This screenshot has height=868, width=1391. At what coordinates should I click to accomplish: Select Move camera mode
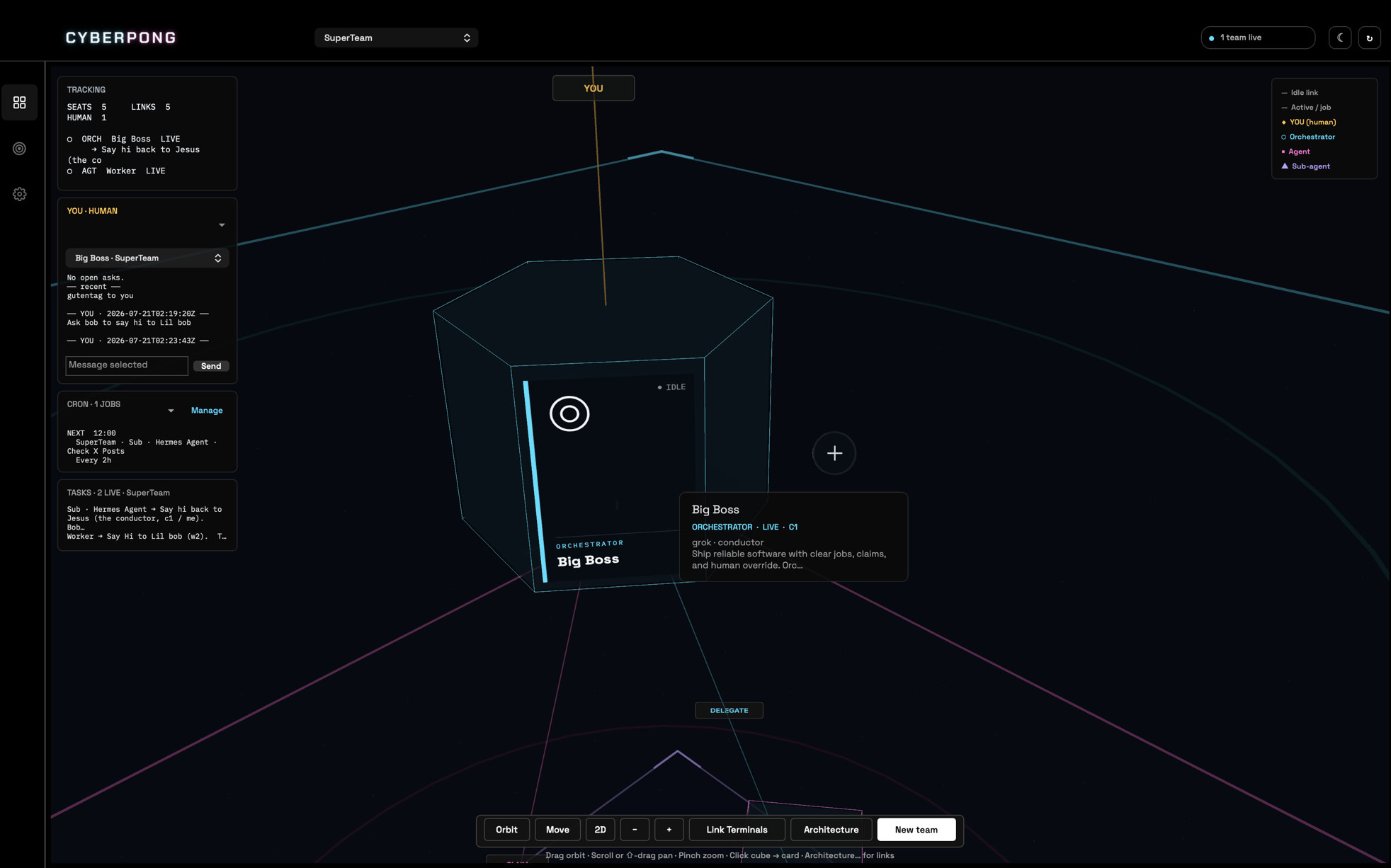point(557,830)
